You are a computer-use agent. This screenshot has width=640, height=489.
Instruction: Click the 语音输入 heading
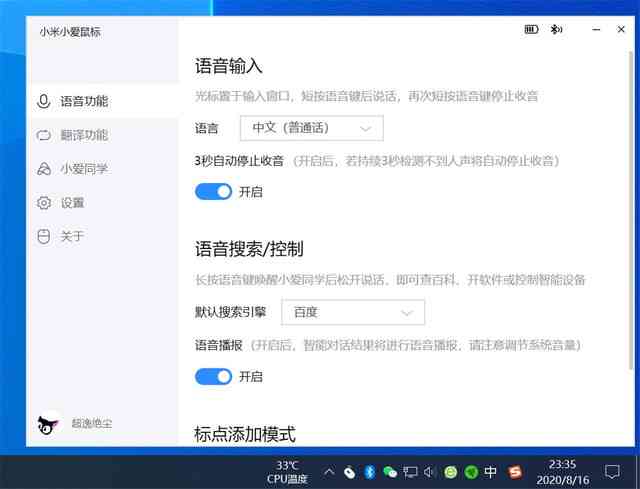point(229,66)
